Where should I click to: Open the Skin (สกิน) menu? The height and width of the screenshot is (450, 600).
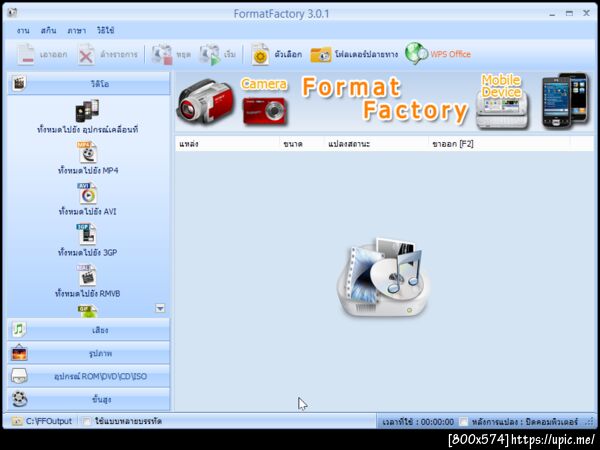pyautogui.click(x=48, y=31)
